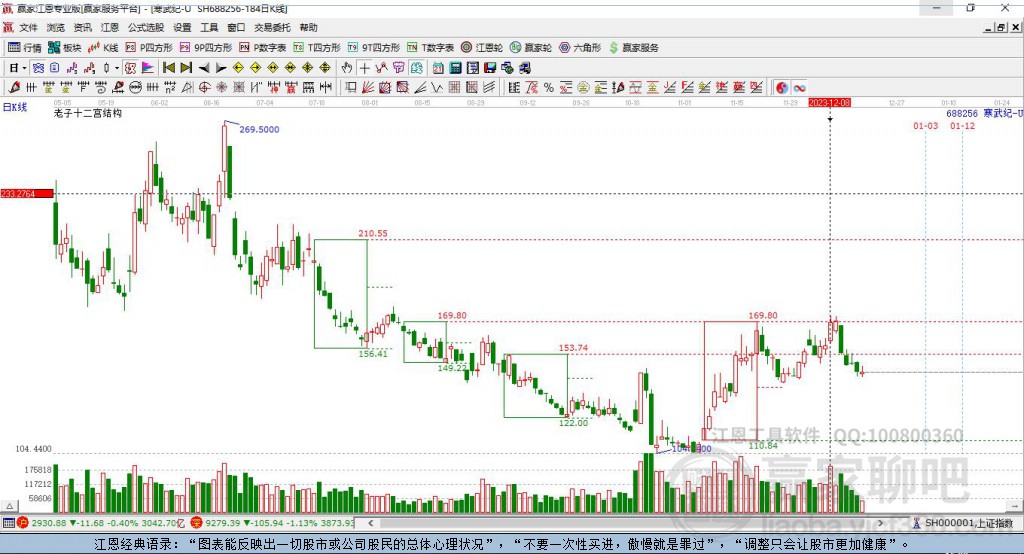The width and height of the screenshot is (1024, 554).
Task: Open the 行情 market quotes view
Action: click(x=25, y=48)
